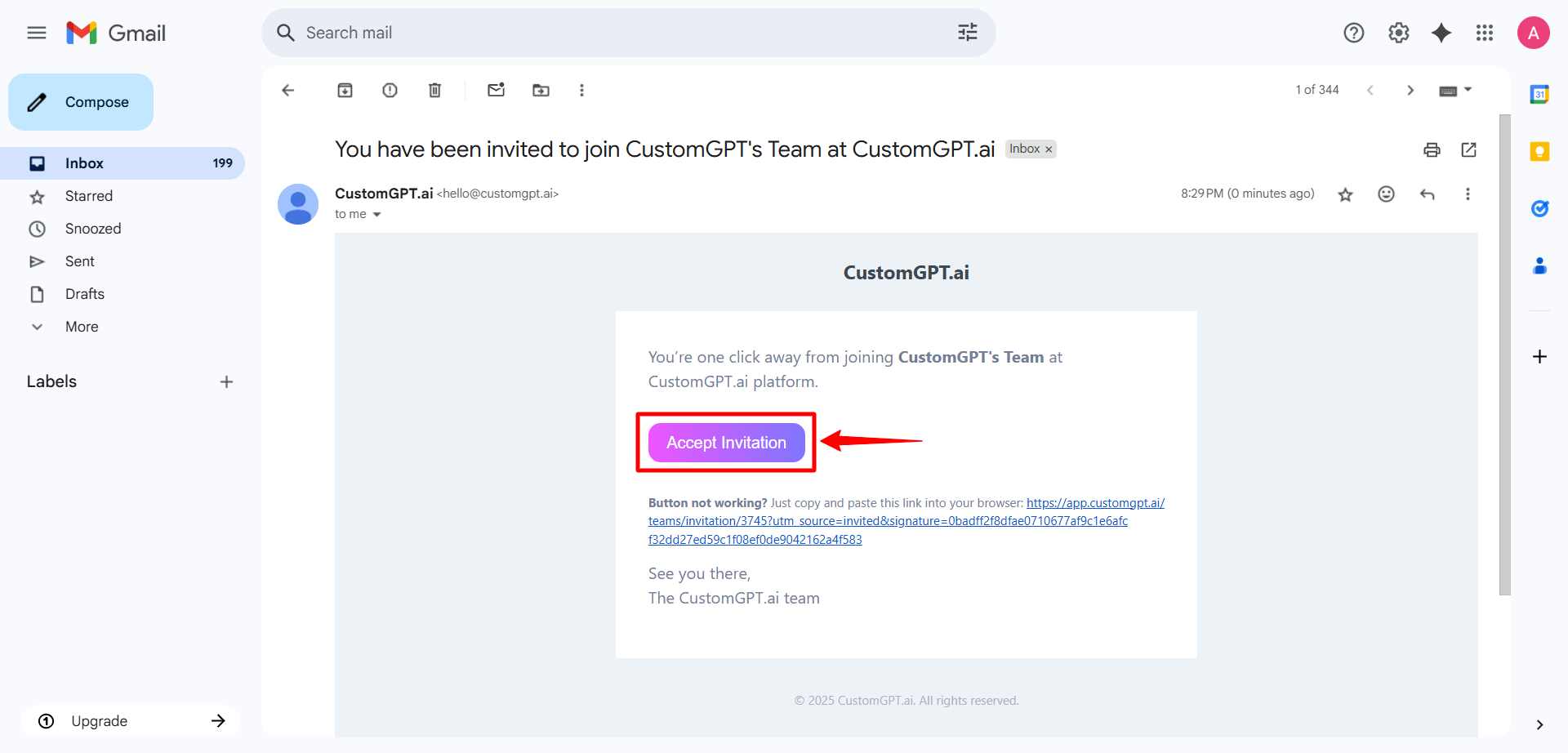
Task: Reply to the CustomGPT.ai email
Action: 1428,194
